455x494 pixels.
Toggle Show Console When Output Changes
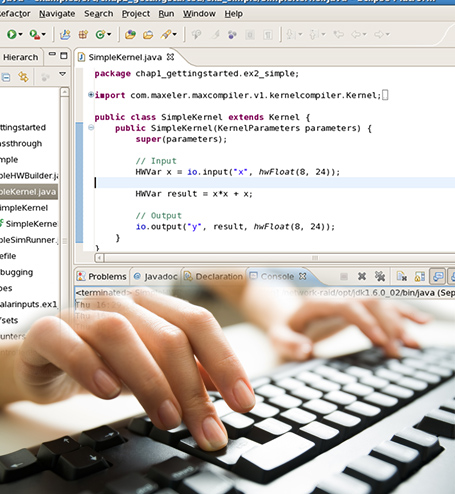click(x=438, y=276)
